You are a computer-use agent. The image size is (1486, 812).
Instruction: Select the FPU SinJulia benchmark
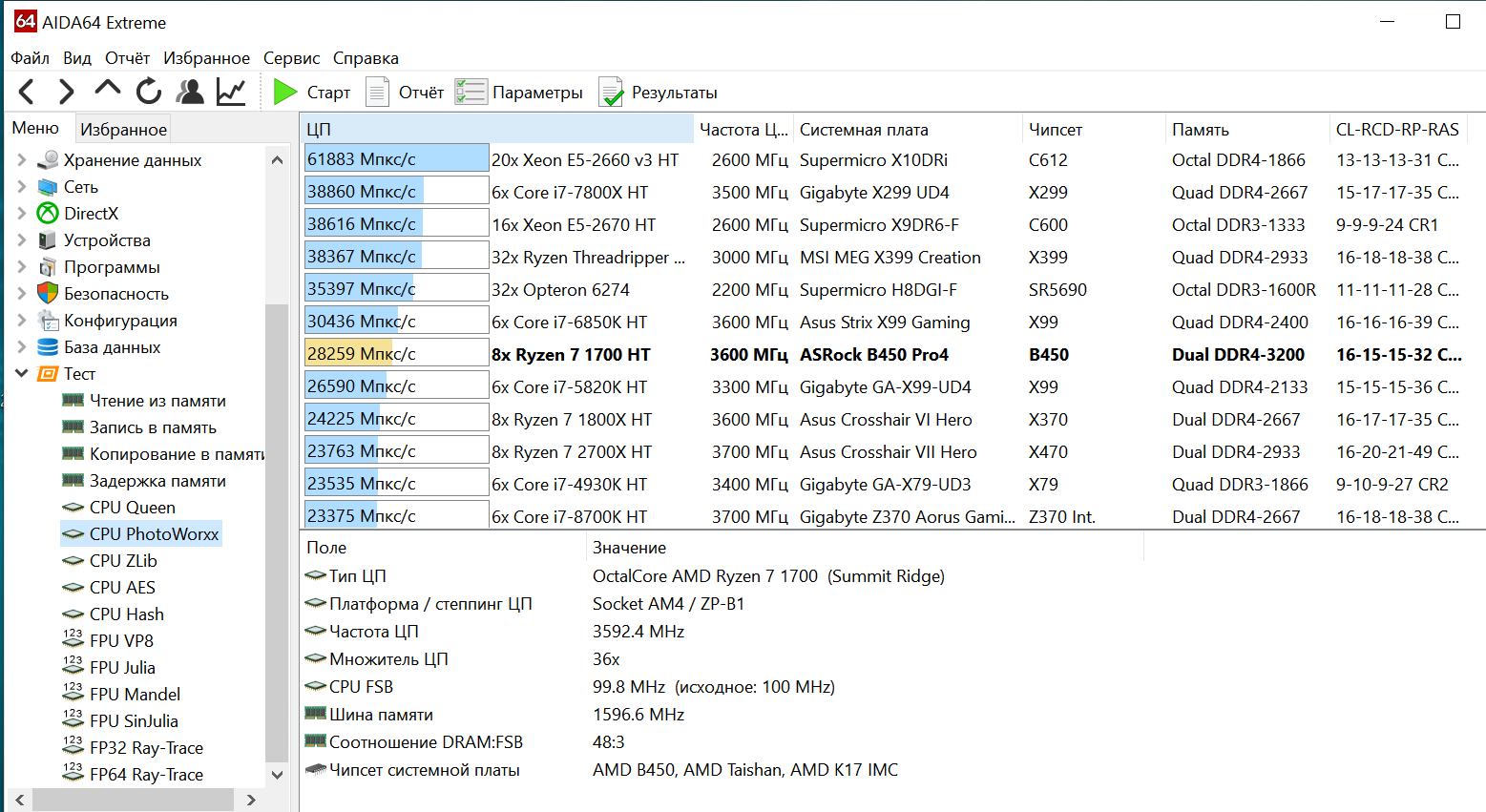click(134, 721)
